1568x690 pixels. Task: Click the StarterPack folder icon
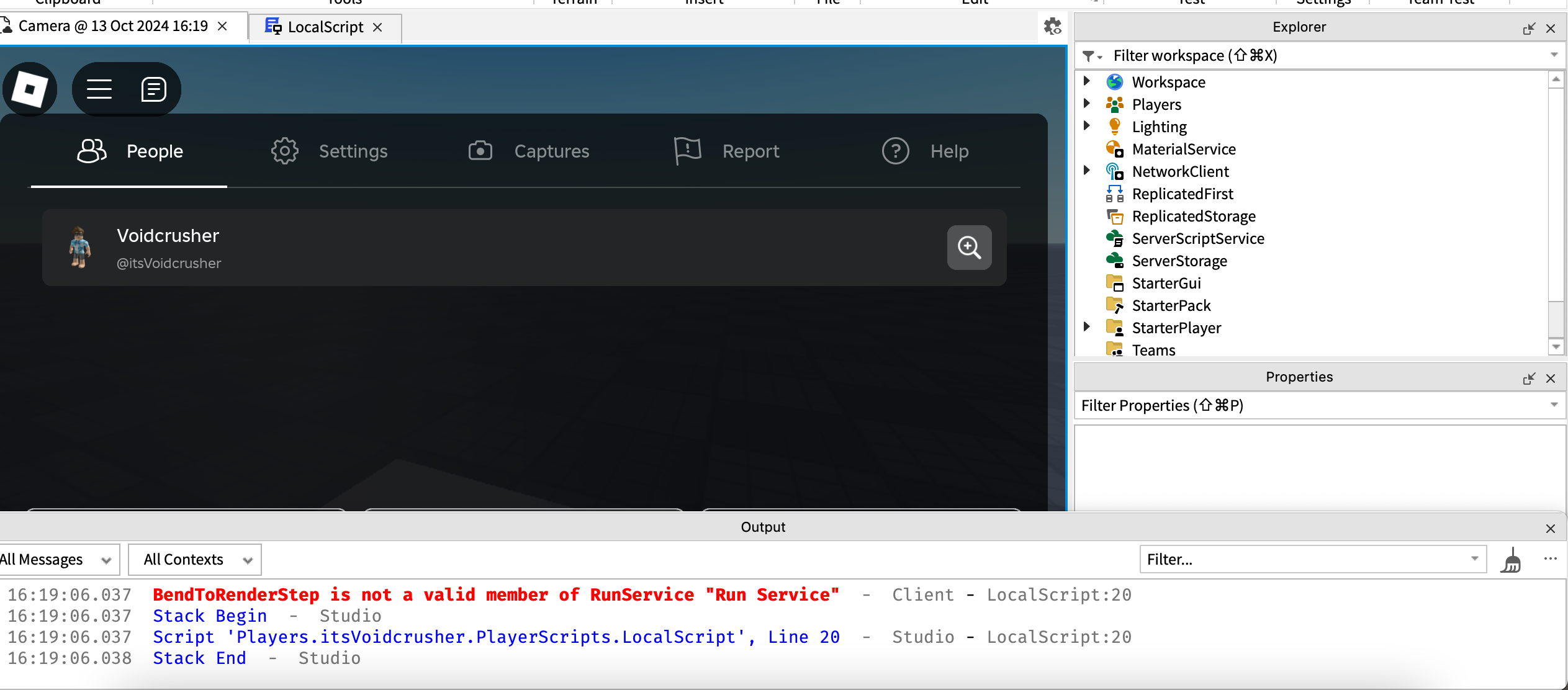(1115, 305)
